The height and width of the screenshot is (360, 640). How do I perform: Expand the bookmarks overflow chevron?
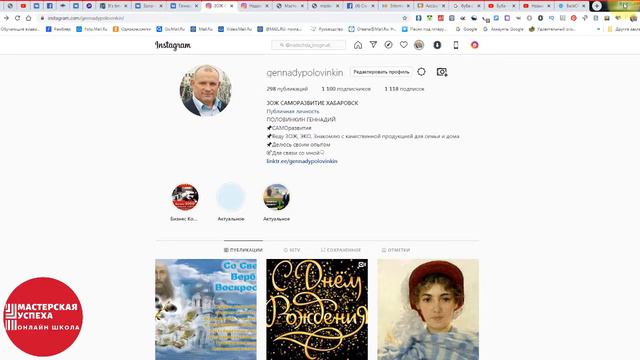[x=598, y=29]
